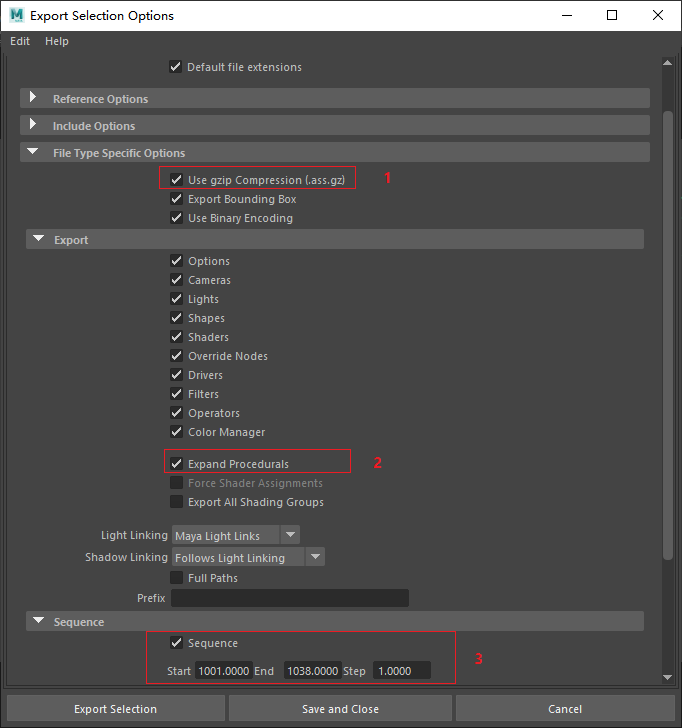Click the vertical scrollbar down arrow
Screen dimensions: 682x728
(x=668, y=677)
